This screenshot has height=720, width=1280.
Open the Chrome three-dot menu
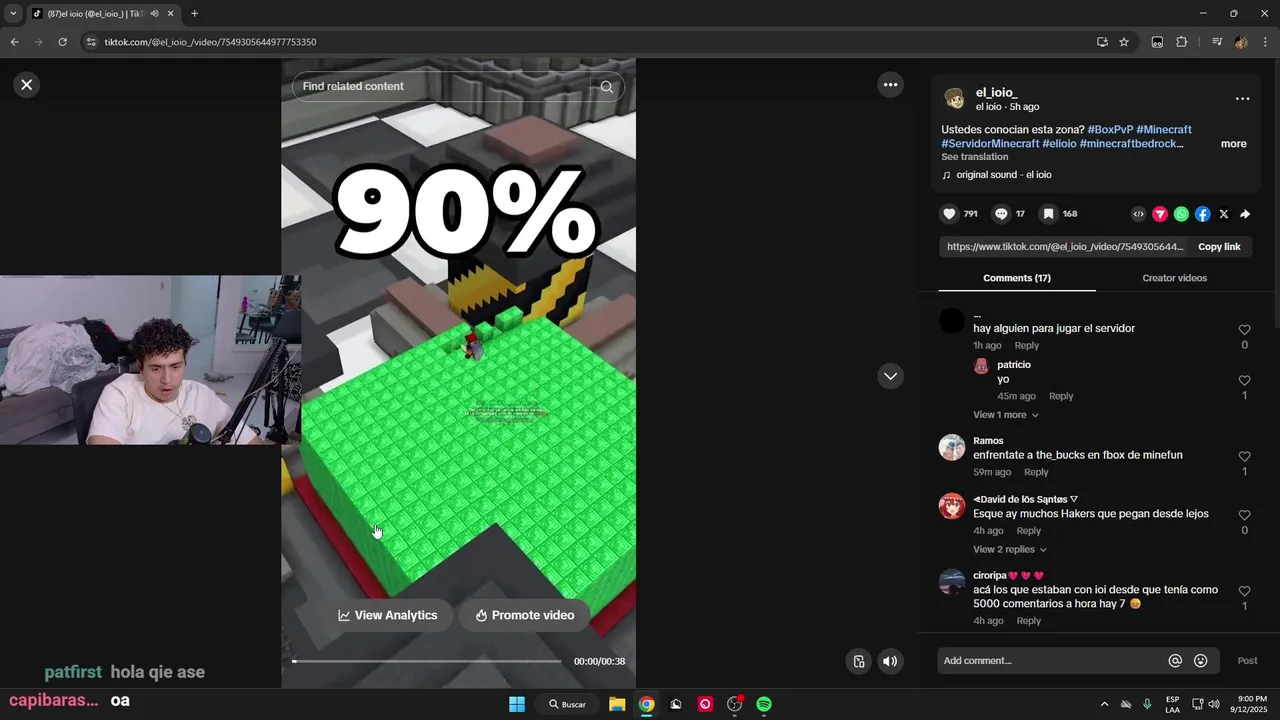[x=1266, y=42]
